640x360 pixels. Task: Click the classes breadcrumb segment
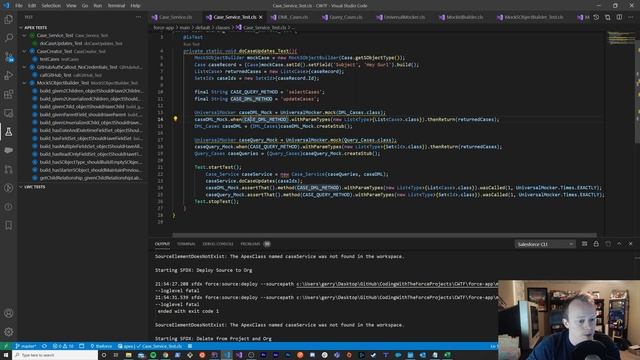(x=223, y=28)
